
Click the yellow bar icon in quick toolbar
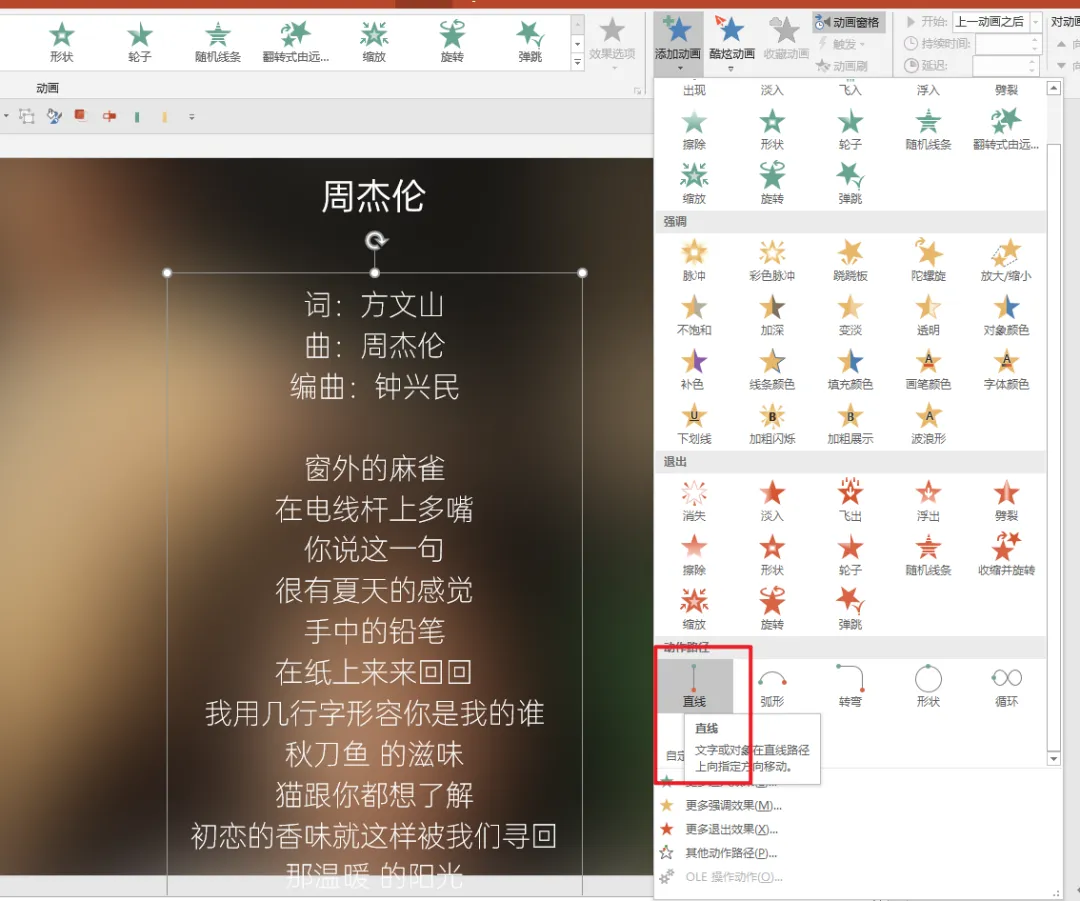tap(165, 117)
